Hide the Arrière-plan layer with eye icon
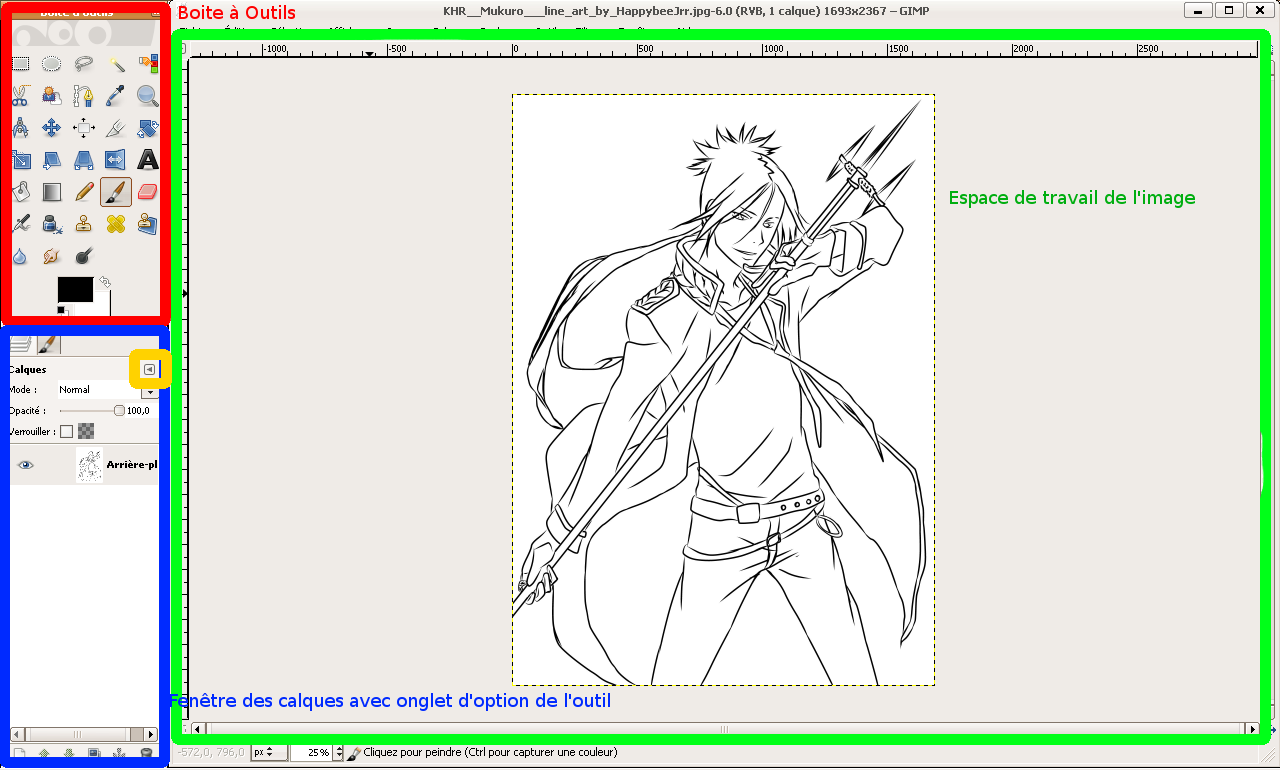Image resolution: width=1280 pixels, height=770 pixels. click(x=26, y=465)
